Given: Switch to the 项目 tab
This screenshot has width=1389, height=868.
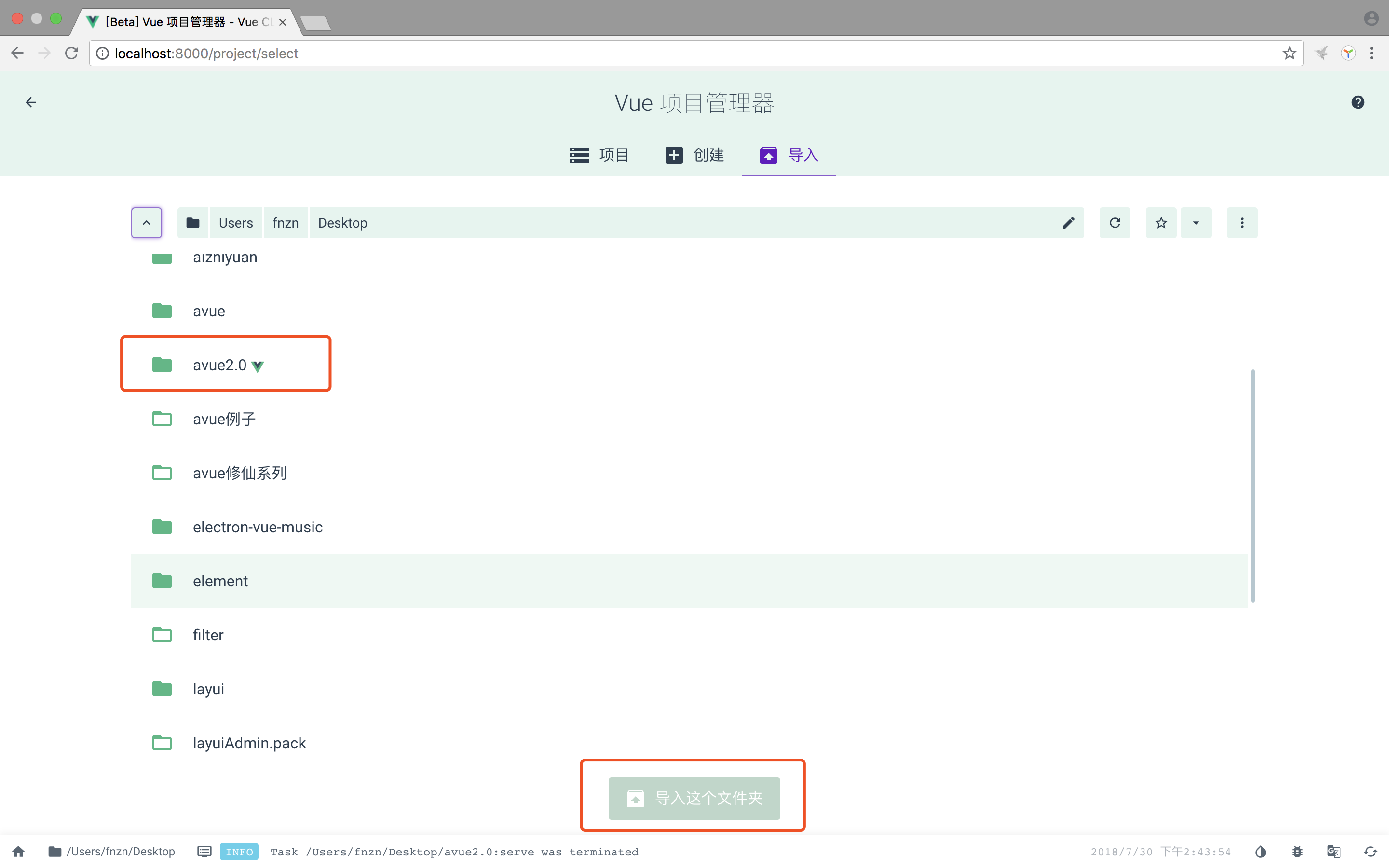Looking at the screenshot, I should (599, 155).
